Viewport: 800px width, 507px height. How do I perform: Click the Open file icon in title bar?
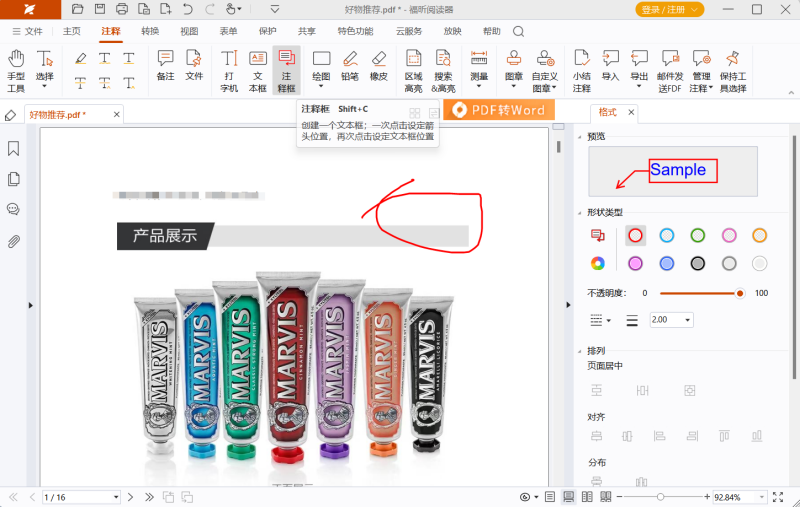(78, 9)
